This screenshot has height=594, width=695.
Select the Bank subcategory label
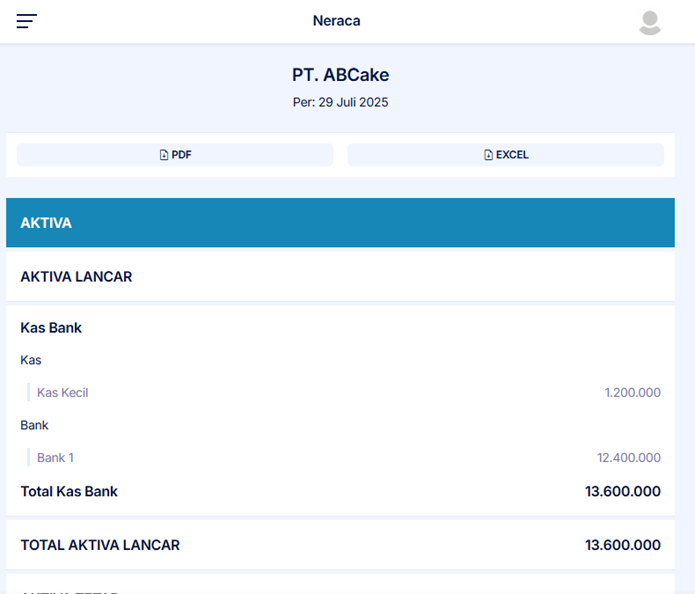[35, 425]
